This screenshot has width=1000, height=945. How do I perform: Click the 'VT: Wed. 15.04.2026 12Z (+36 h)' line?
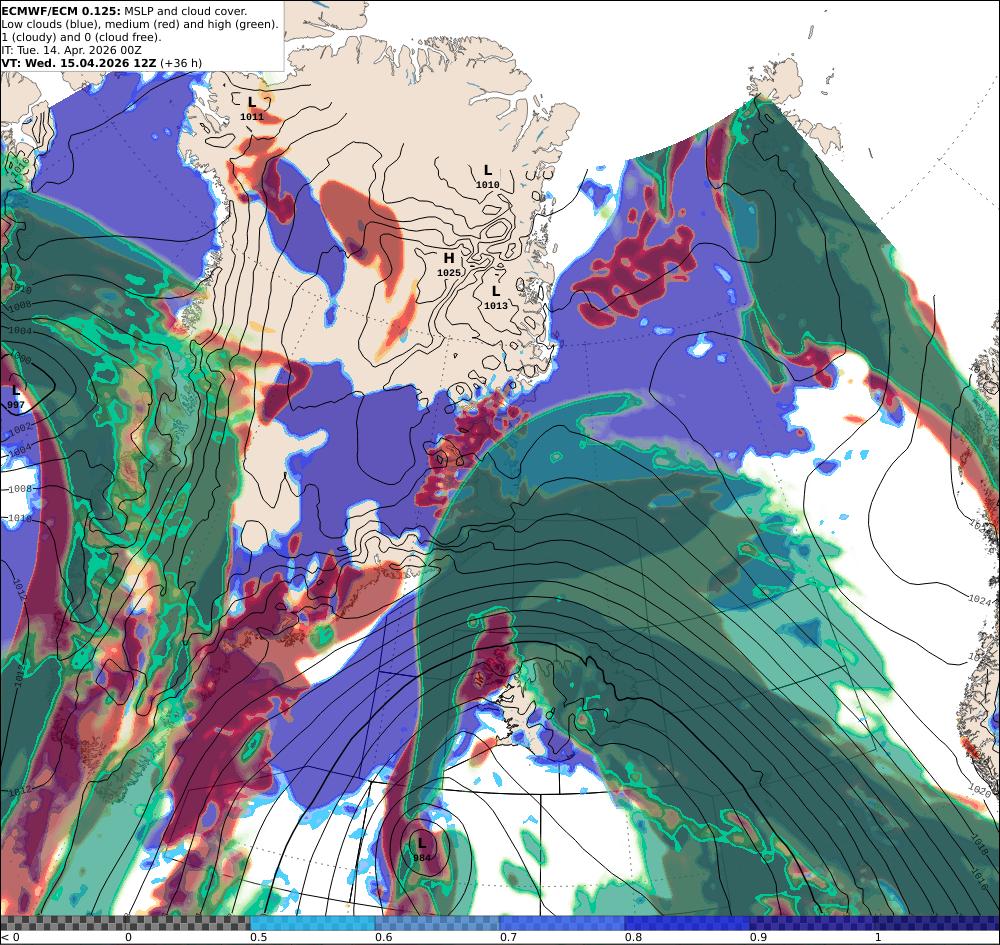click(x=101, y=62)
